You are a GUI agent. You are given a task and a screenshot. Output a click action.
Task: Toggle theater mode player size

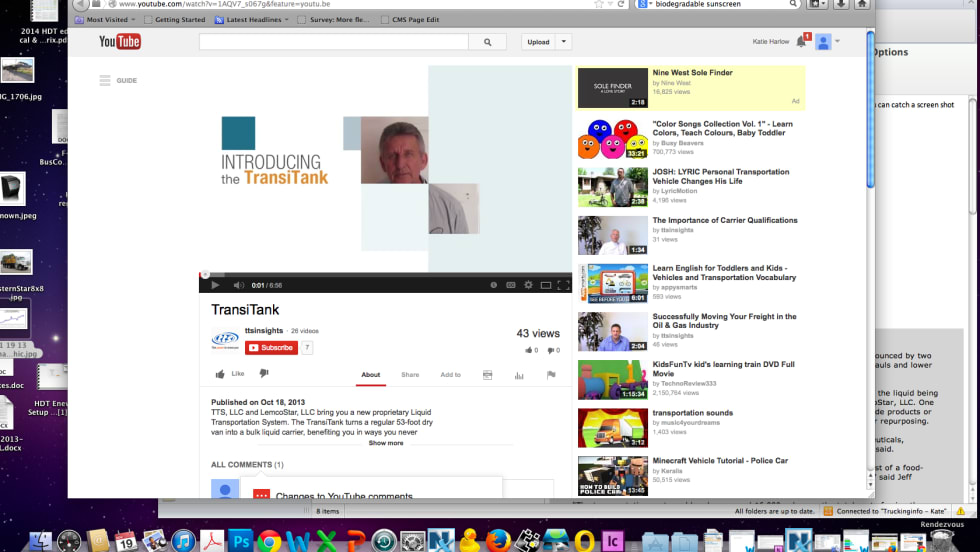pos(545,285)
